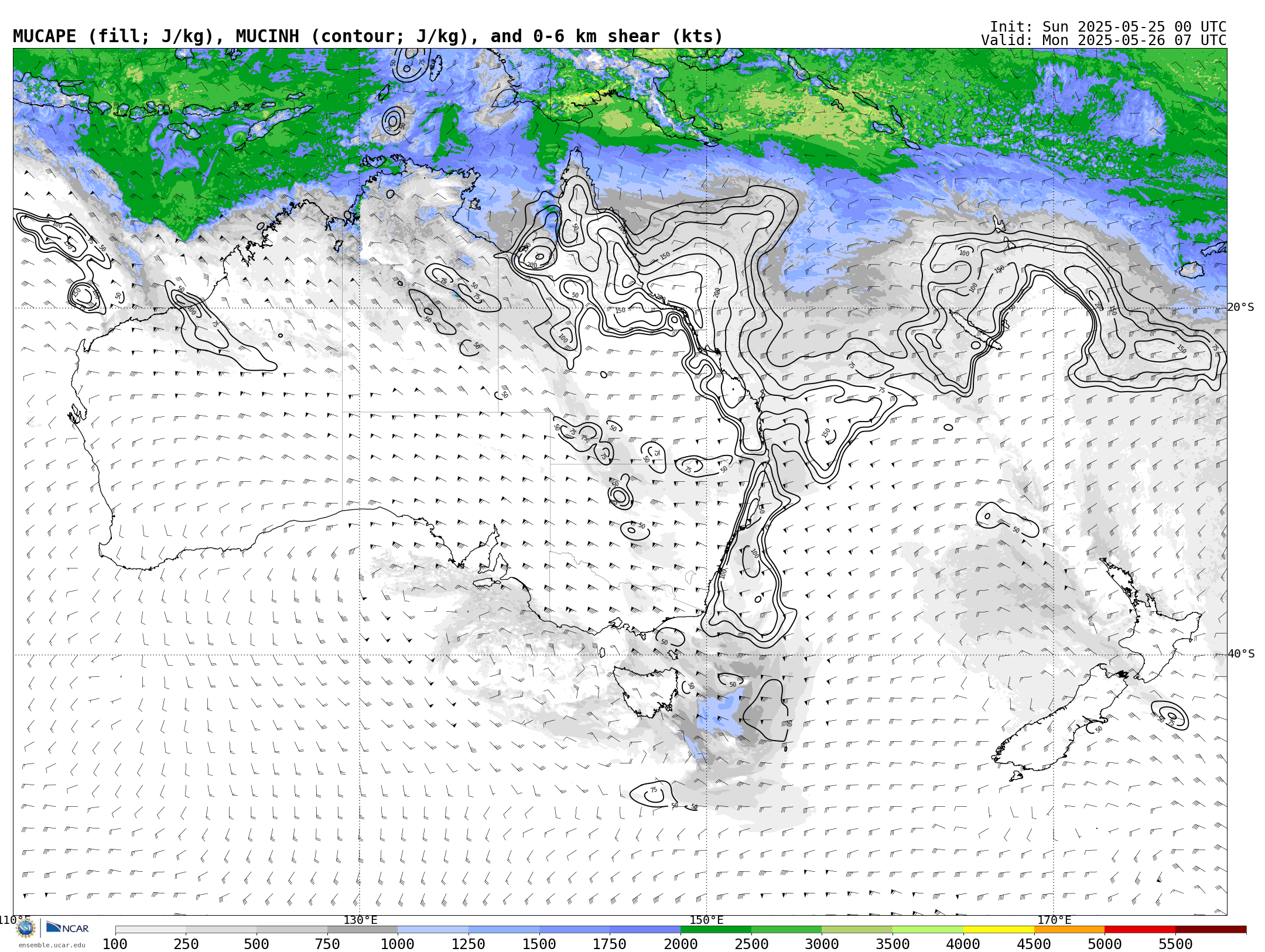Screen dimensions: 1265x952
Task: Click the colorbar label 500
Action: click(x=257, y=944)
